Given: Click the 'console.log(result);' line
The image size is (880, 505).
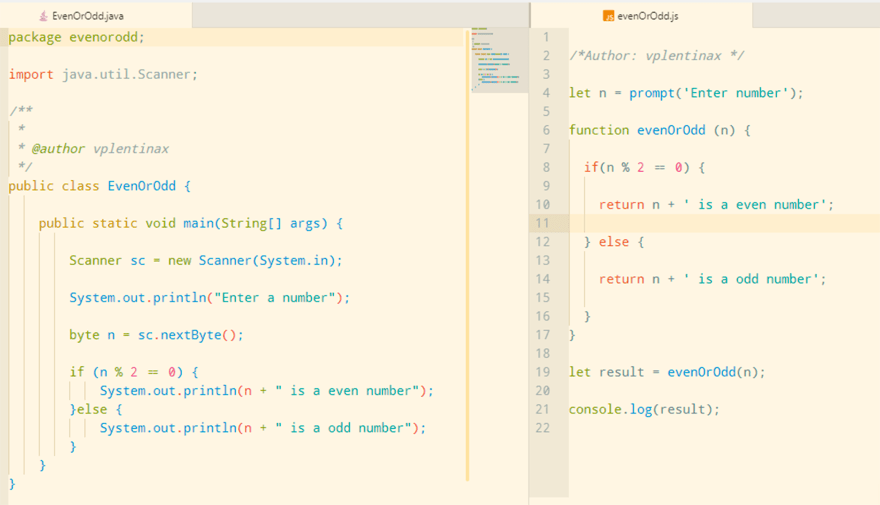Looking at the screenshot, I should pos(644,409).
